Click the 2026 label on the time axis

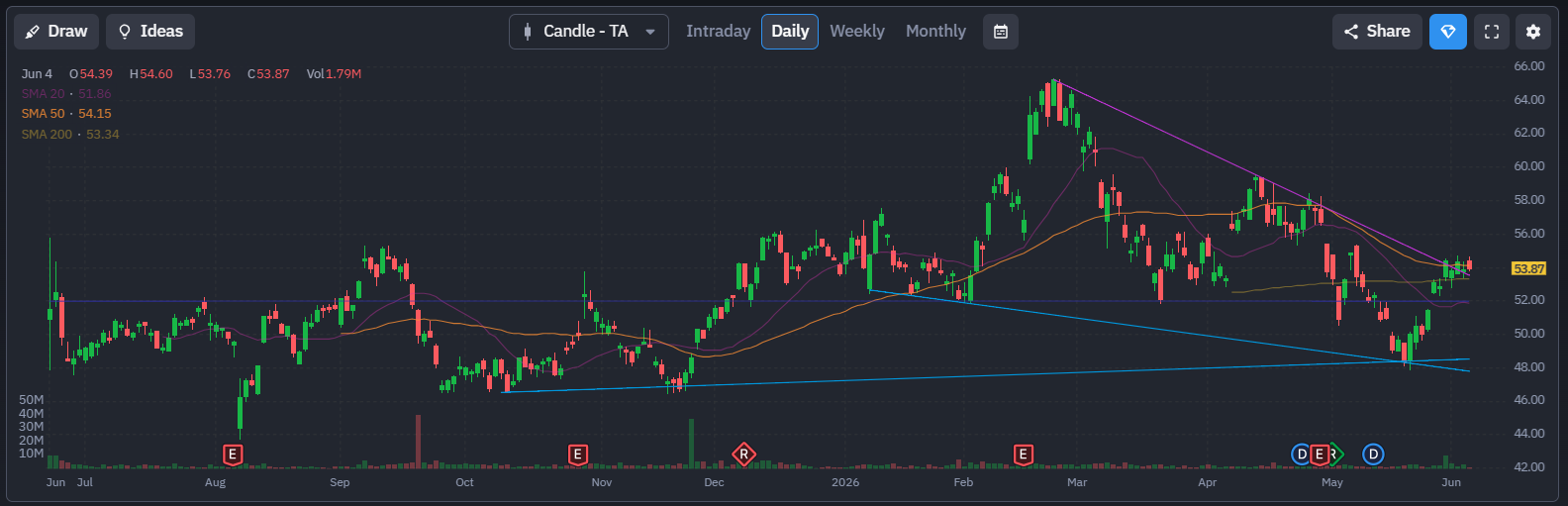click(845, 482)
